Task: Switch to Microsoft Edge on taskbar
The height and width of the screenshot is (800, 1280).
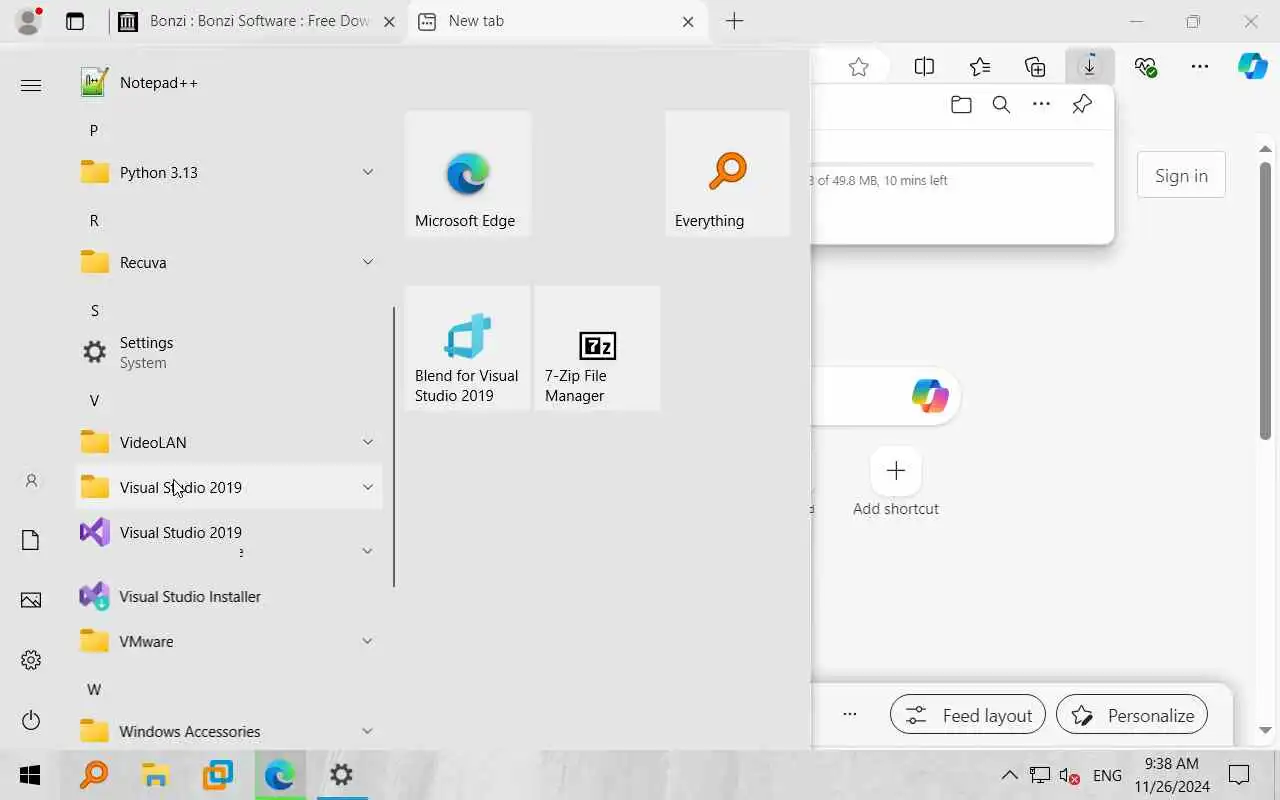Action: 279,775
